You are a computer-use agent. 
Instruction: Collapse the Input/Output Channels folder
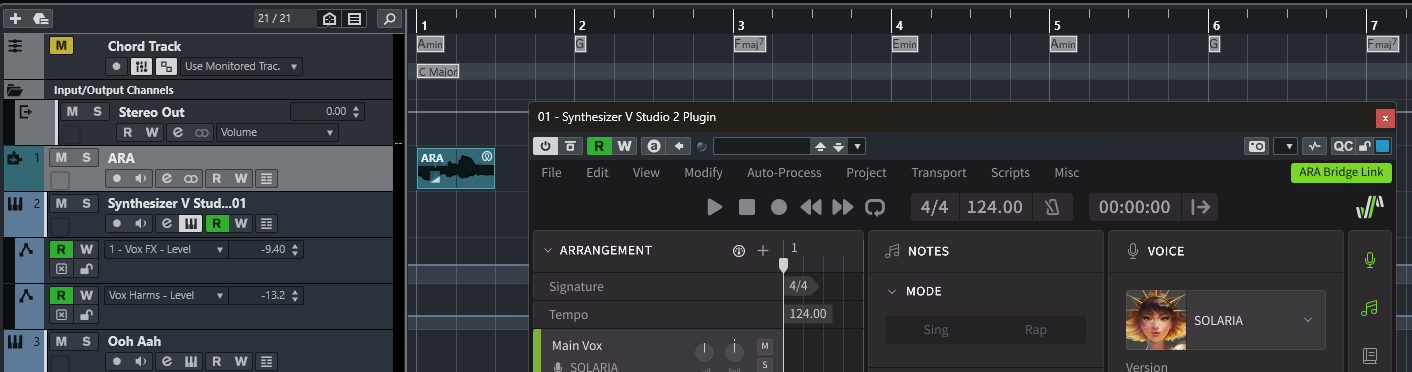[x=14, y=90]
